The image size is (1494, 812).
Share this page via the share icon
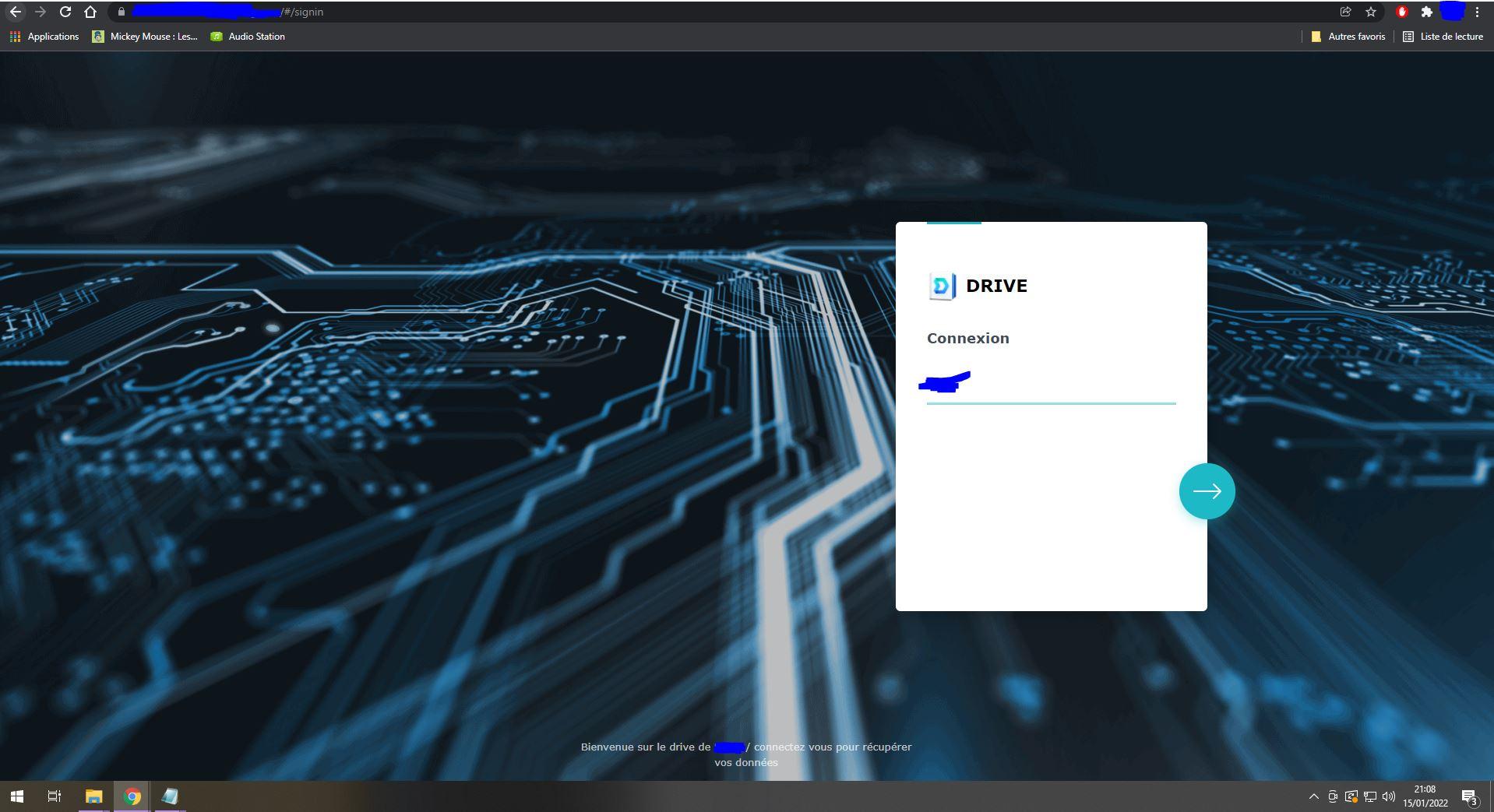coord(1345,12)
